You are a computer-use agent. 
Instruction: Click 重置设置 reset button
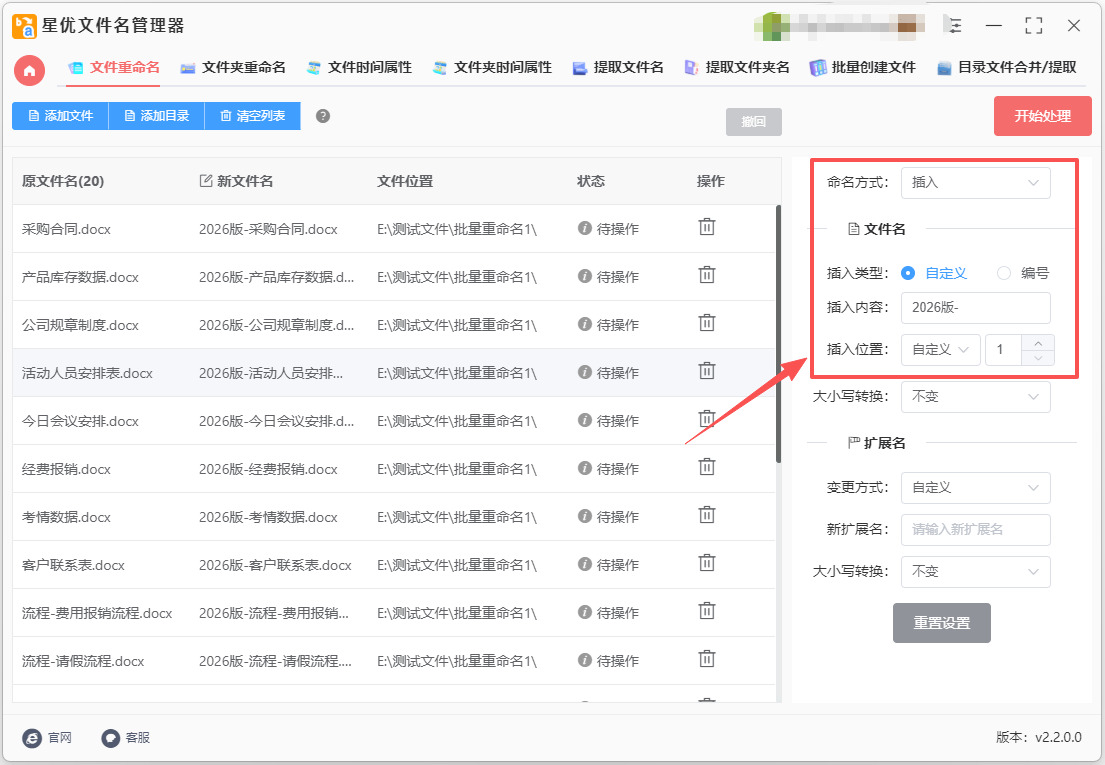click(942, 623)
